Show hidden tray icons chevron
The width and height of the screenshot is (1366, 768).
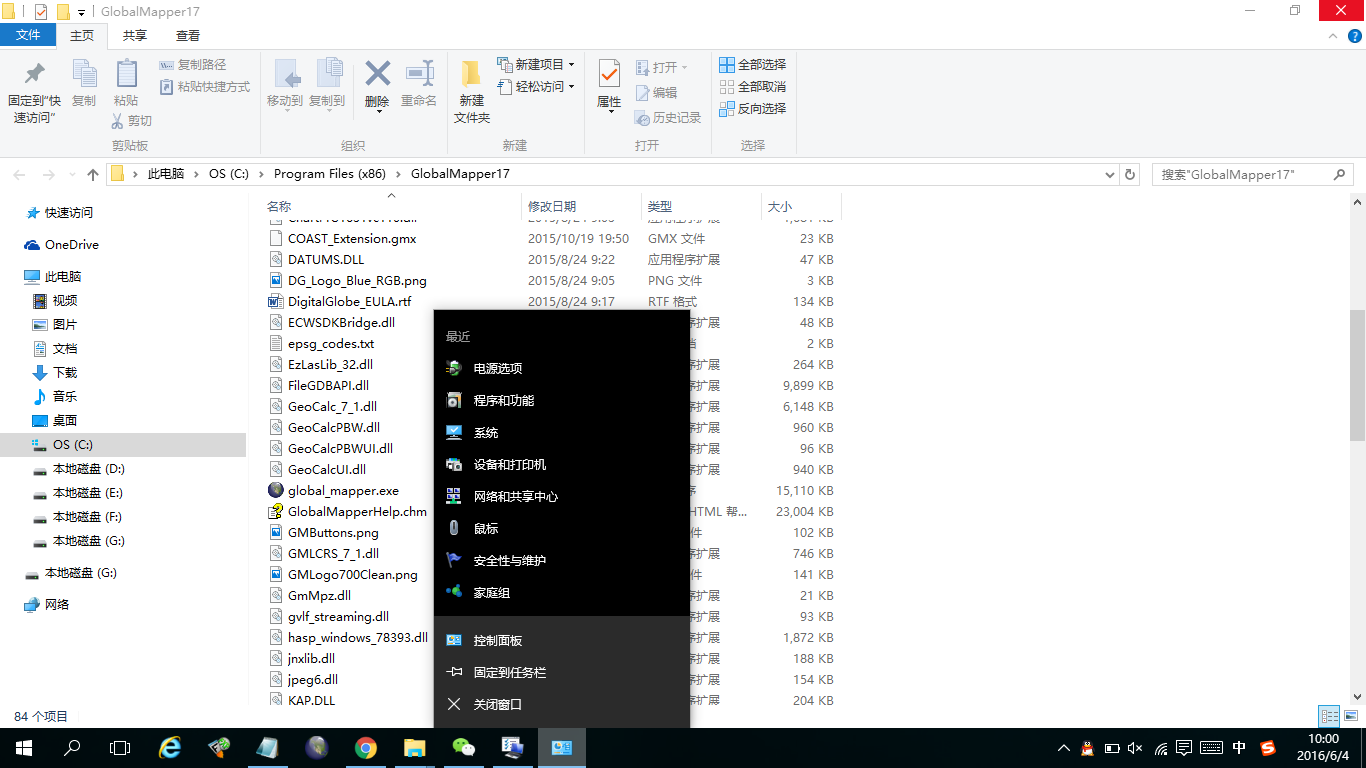click(x=1062, y=747)
